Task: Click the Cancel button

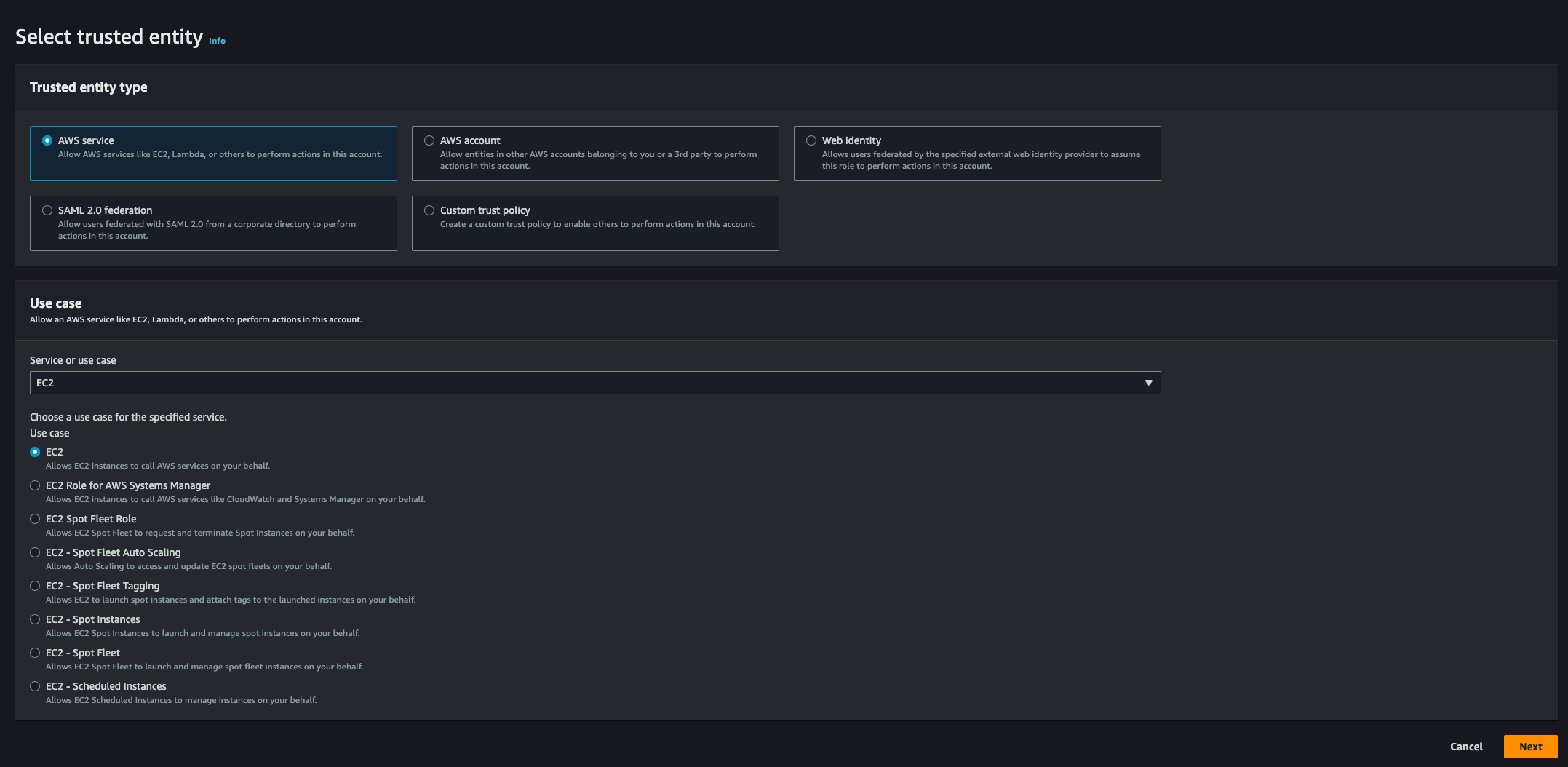Action: tap(1466, 747)
